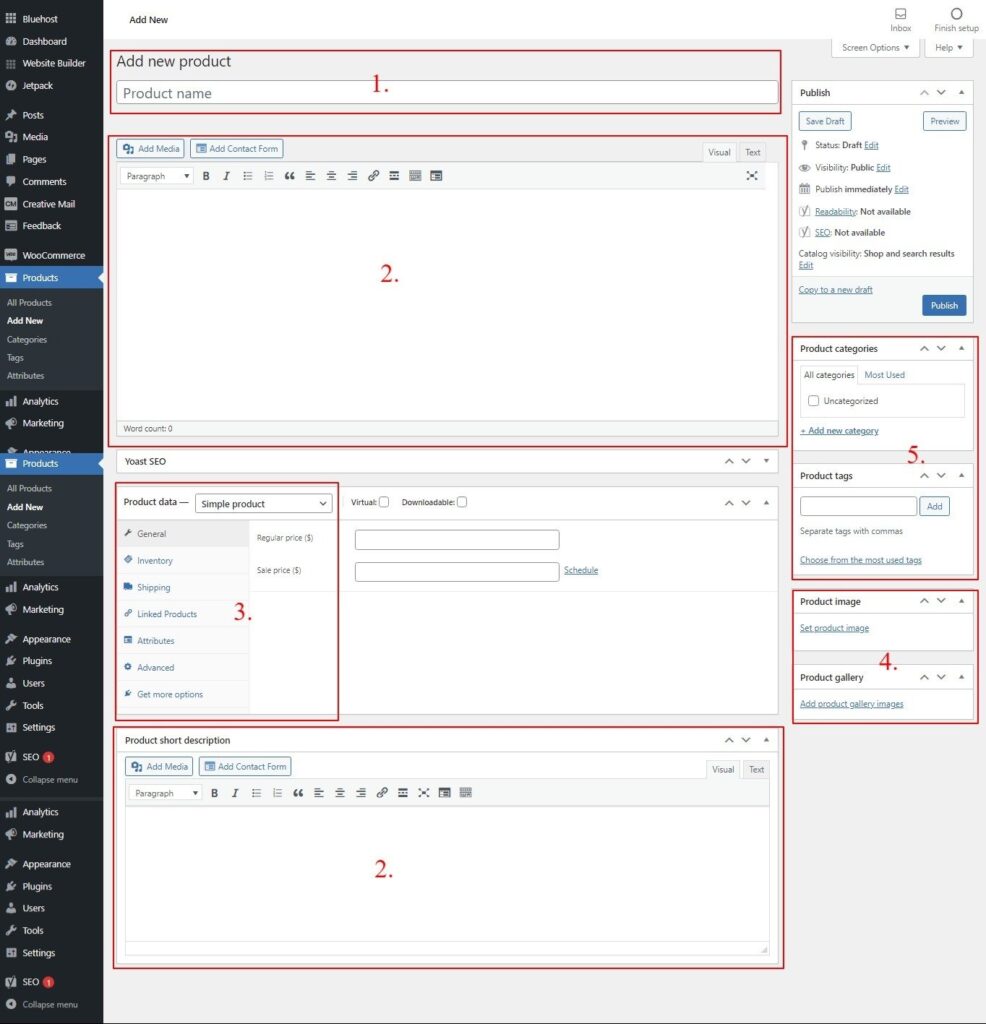
Task: Collapse the Product image panel with its toggle arrow
Action: 961,601
